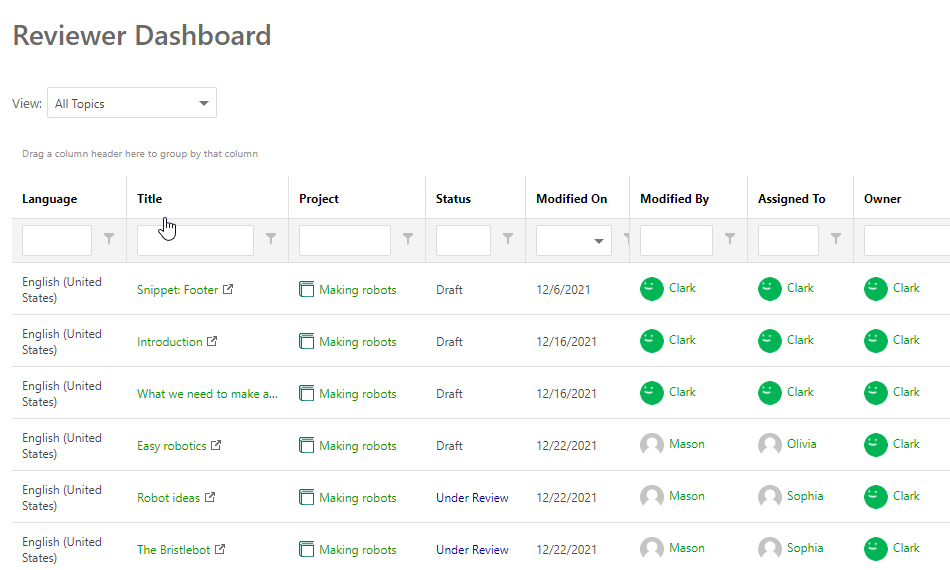950x570 pixels.
Task: Click project book icon in 'What we need' row
Action: point(307,393)
